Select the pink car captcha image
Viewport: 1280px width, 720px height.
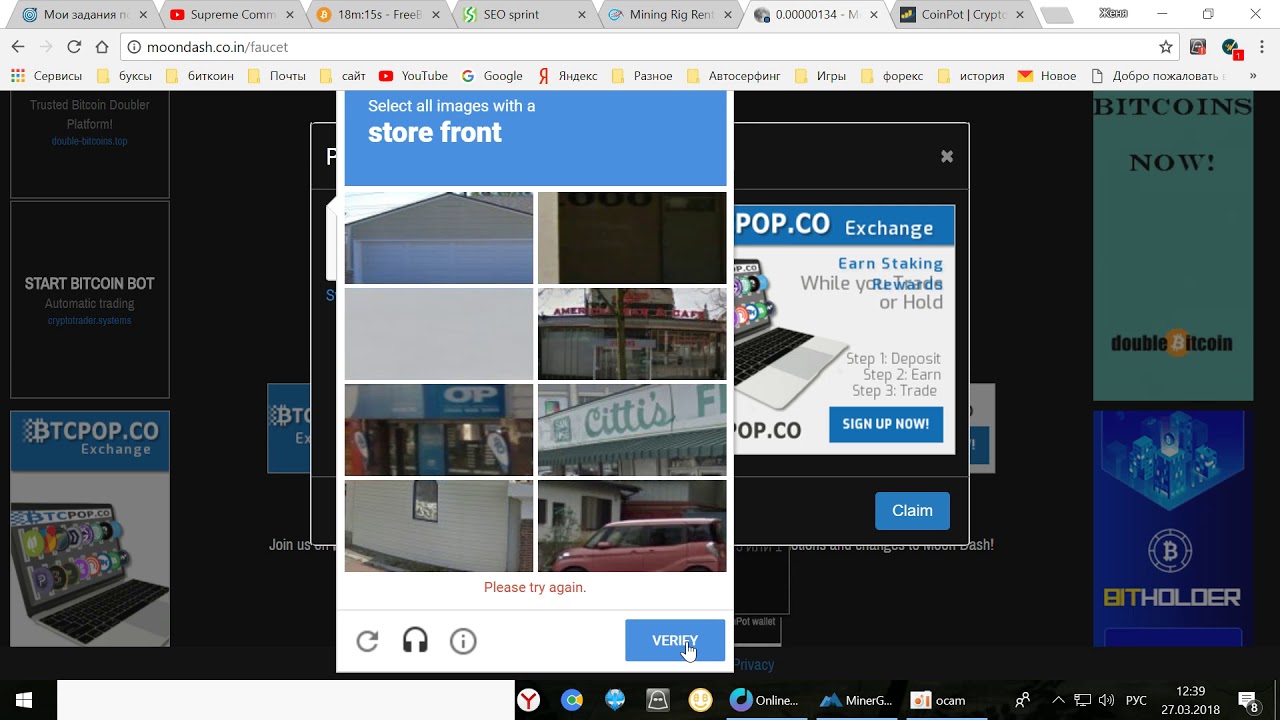(x=632, y=526)
